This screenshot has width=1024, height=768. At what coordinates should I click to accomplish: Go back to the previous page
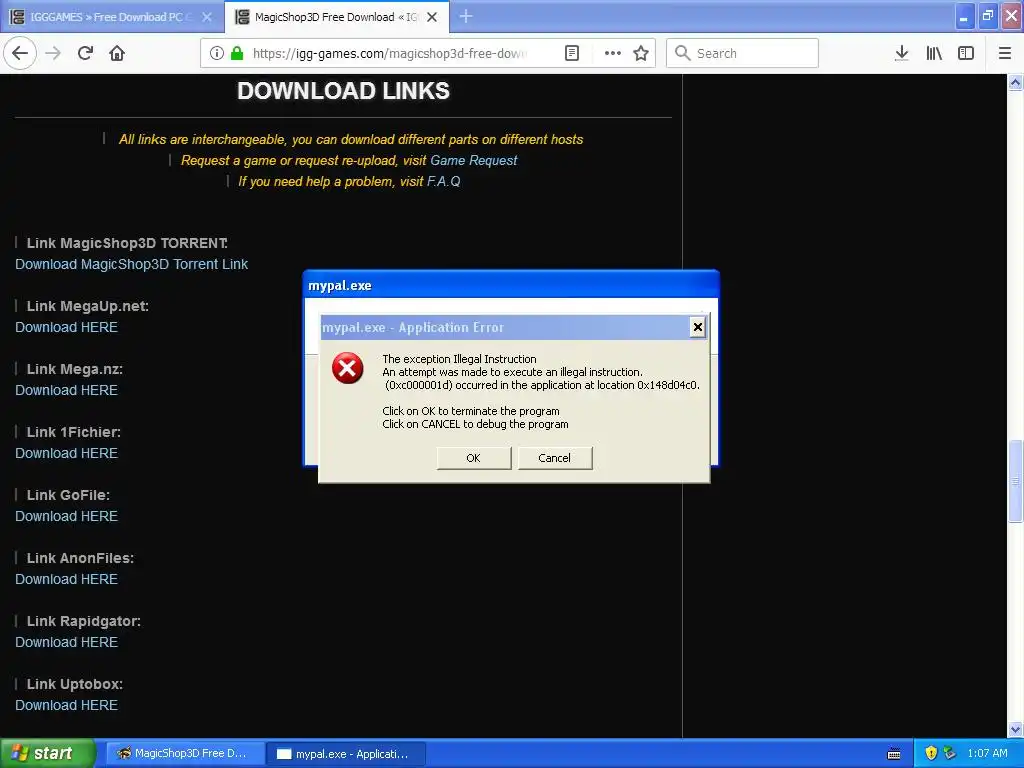[x=20, y=53]
